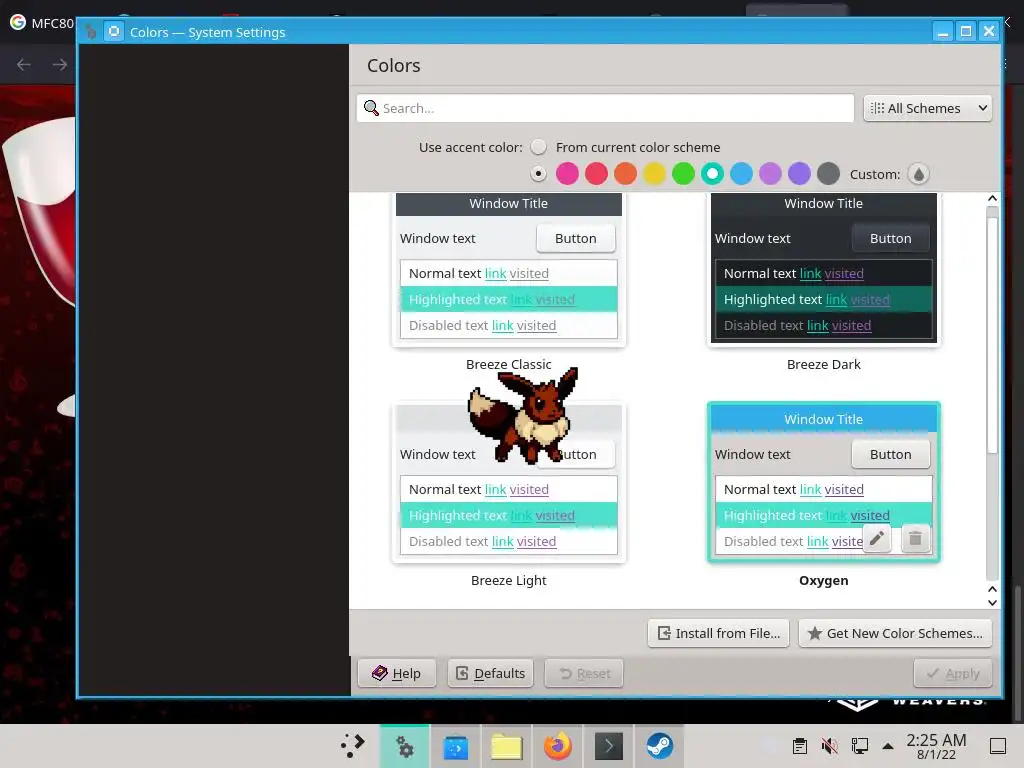1024x768 pixels.
Task: Click show desktop icon at taskbar end
Action: point(998,746)
